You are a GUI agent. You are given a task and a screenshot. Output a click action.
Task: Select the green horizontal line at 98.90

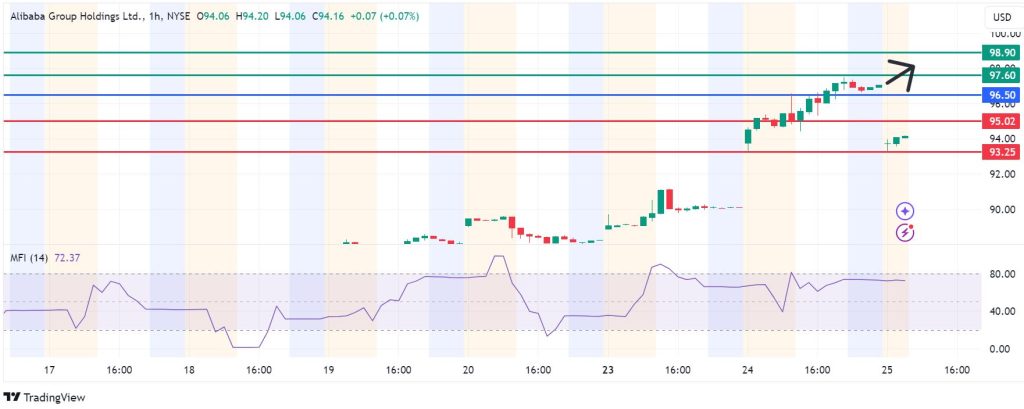490,52
